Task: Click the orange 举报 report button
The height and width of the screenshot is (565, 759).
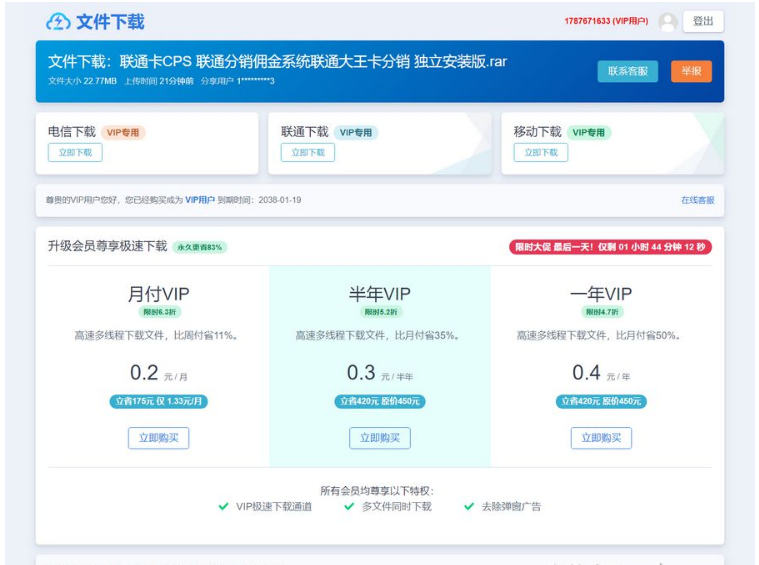Action: (x=691, y=71)
